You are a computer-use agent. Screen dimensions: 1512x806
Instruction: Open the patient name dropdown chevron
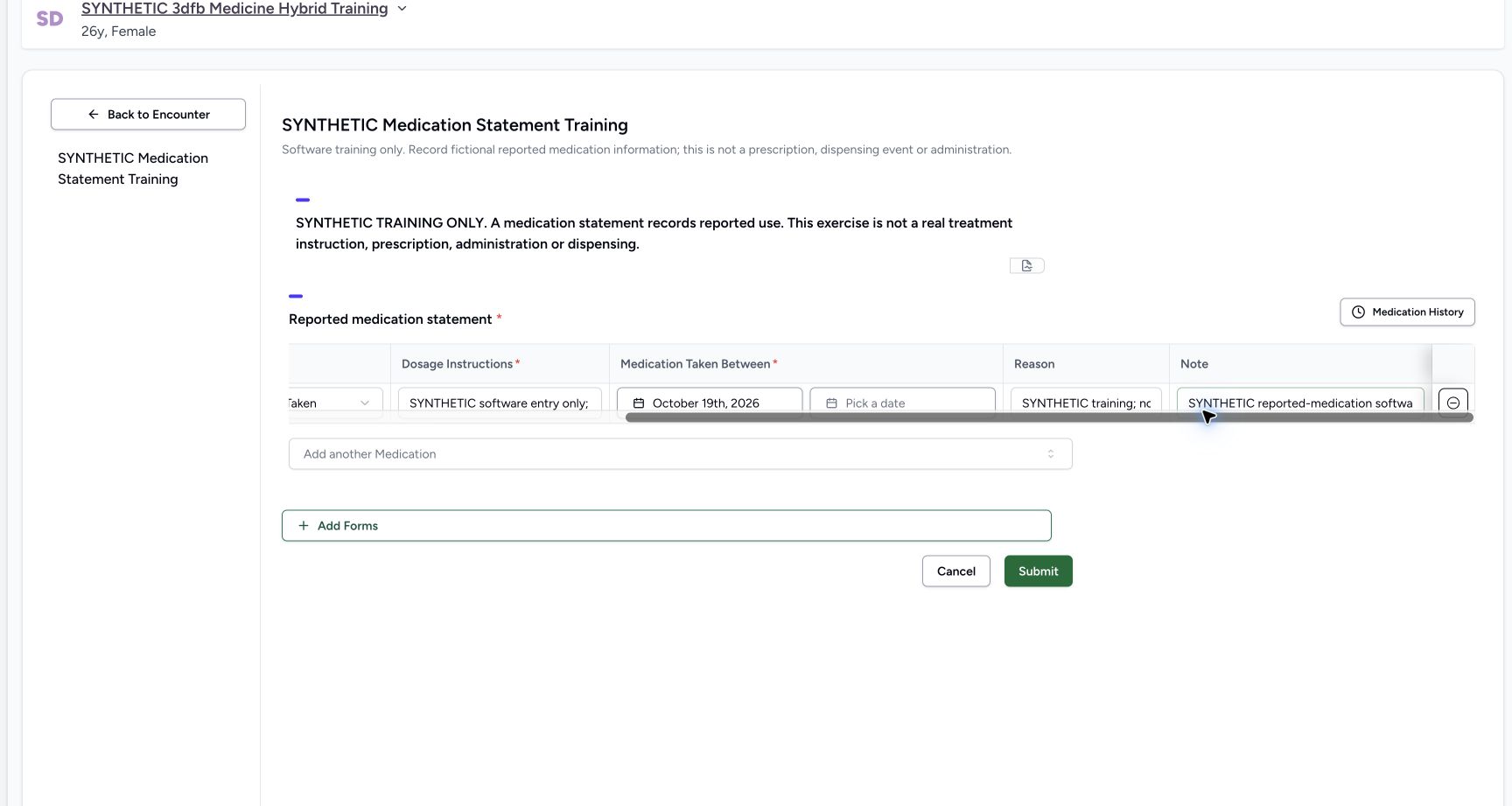(402, 9)
